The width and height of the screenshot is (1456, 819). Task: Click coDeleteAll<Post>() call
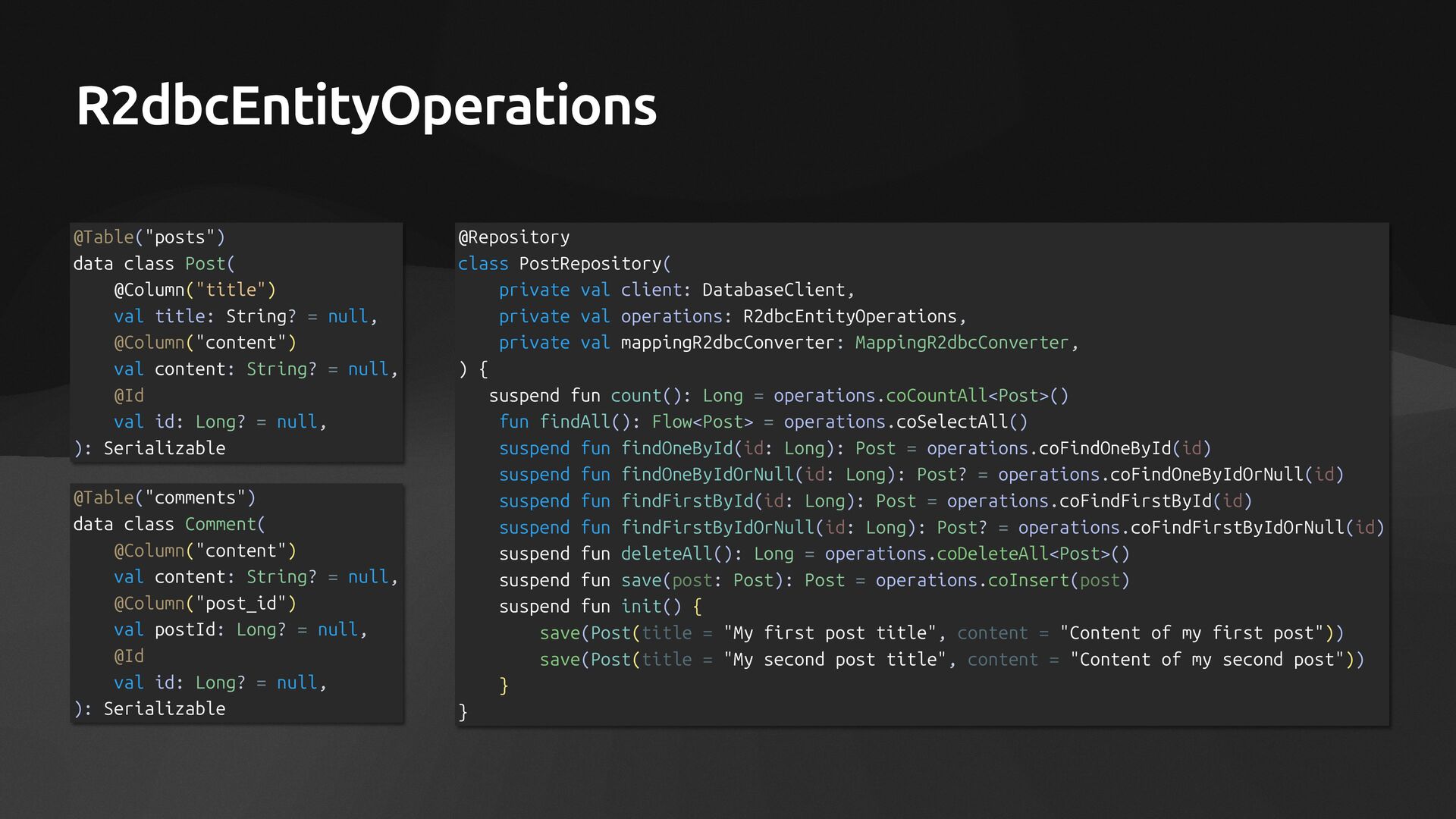pos(1033,554)
